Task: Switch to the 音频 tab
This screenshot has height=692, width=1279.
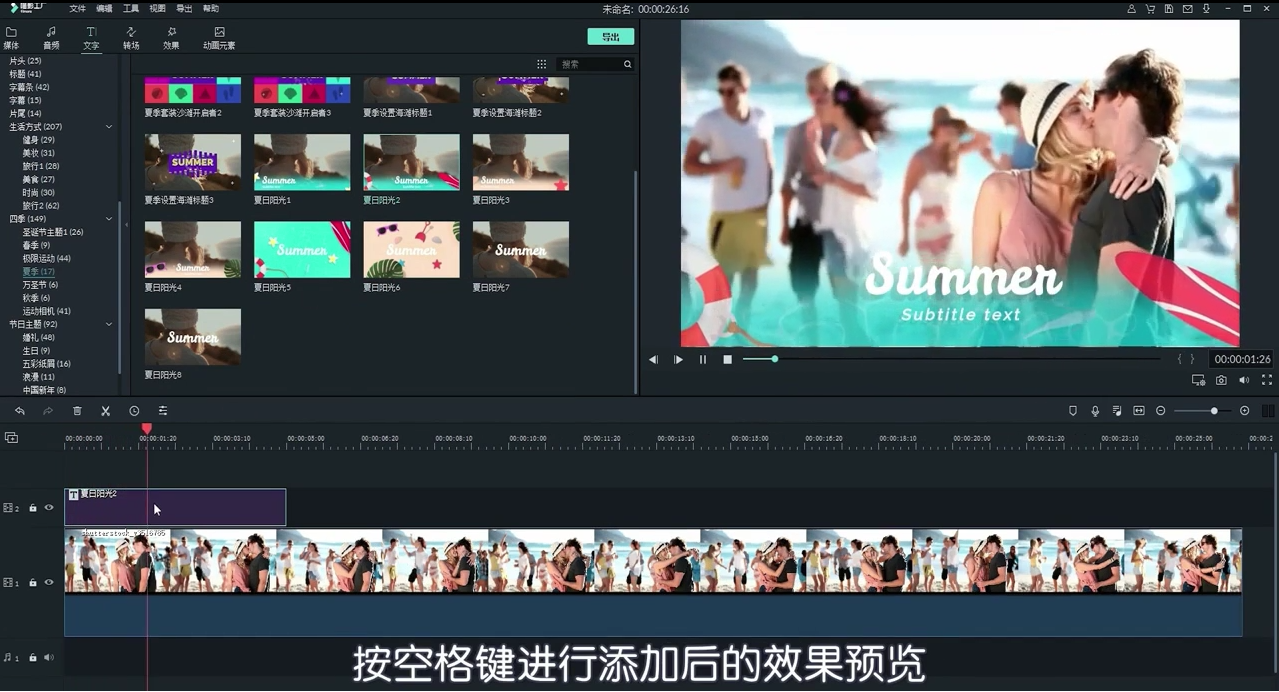Action: coord(51,37)
